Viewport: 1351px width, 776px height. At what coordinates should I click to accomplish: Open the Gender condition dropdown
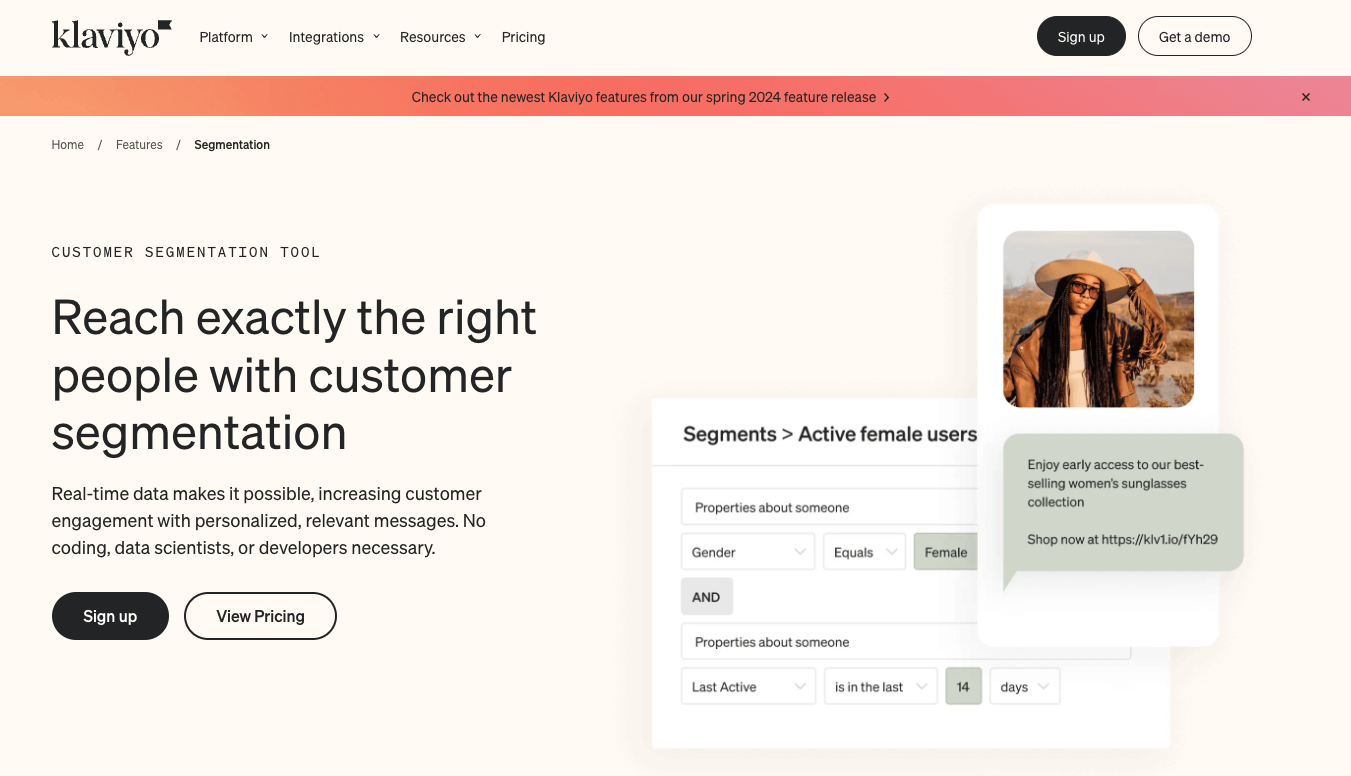[x=747, y=551]
